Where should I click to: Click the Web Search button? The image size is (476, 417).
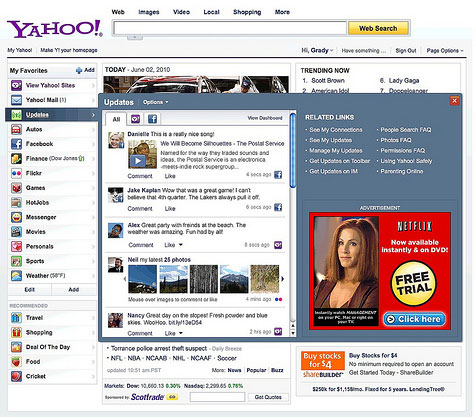click(x=378, y=28)
